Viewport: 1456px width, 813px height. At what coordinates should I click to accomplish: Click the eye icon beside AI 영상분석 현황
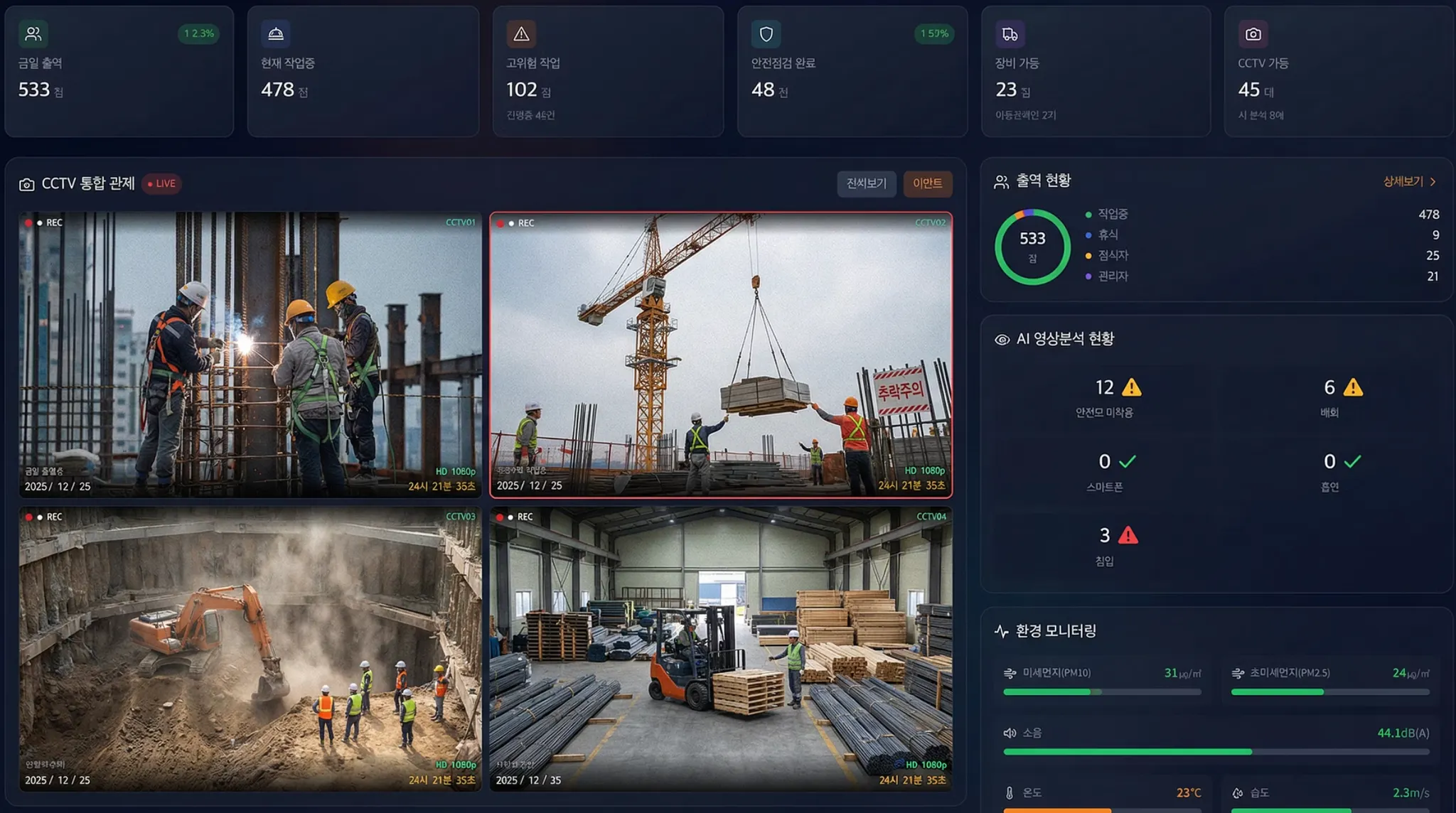click(x=1002, y=340)
